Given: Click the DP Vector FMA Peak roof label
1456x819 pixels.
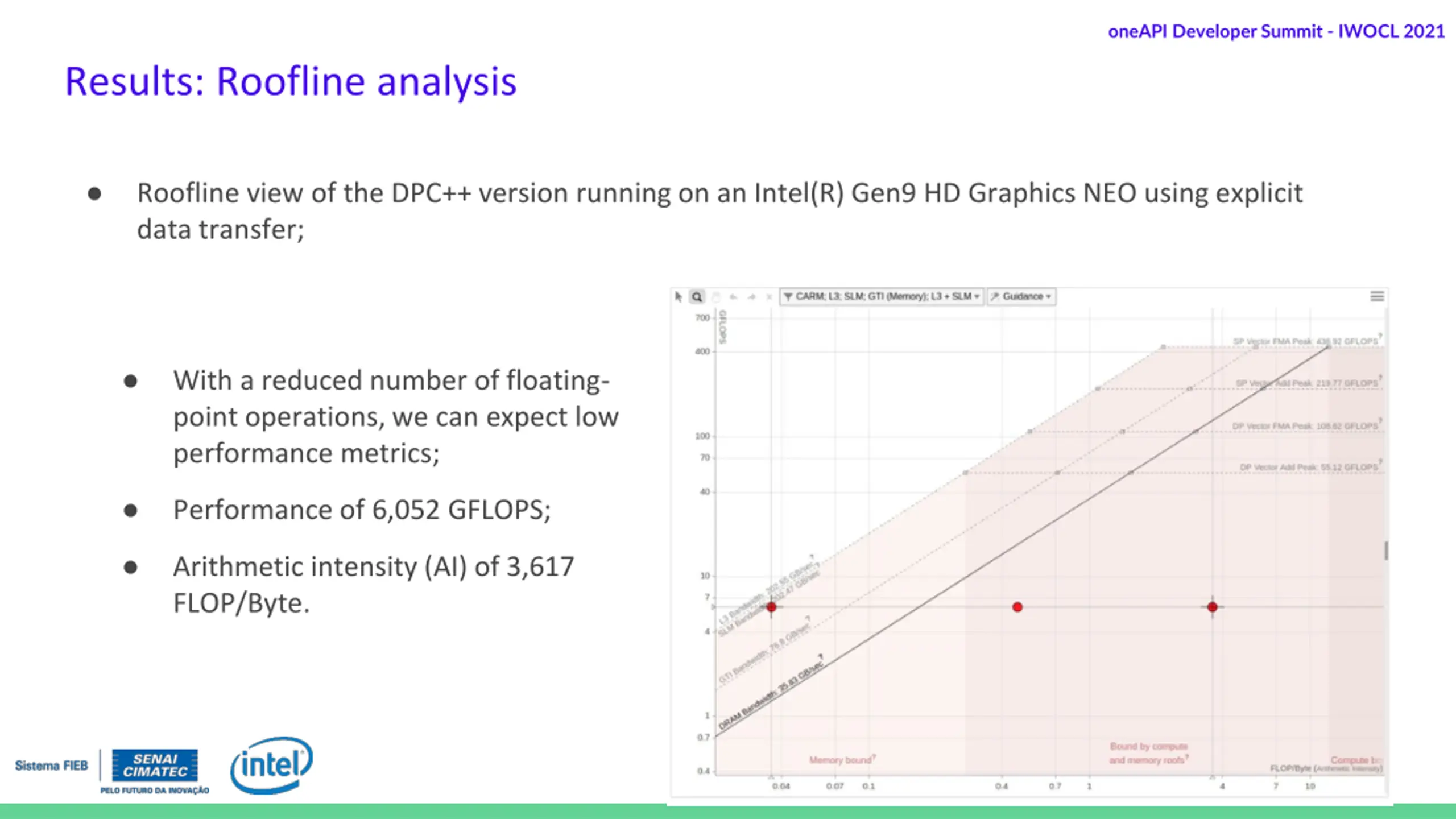Looking at the screenshot, I should 1305,426.
